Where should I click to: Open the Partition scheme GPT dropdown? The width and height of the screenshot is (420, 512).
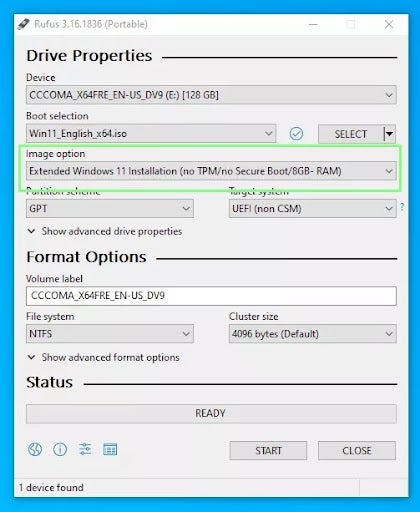pos(110,209)
